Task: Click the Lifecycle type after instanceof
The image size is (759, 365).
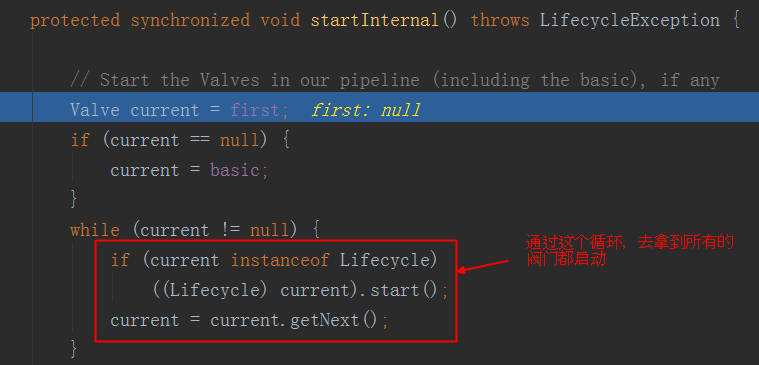Action: [x=380, y=260]
